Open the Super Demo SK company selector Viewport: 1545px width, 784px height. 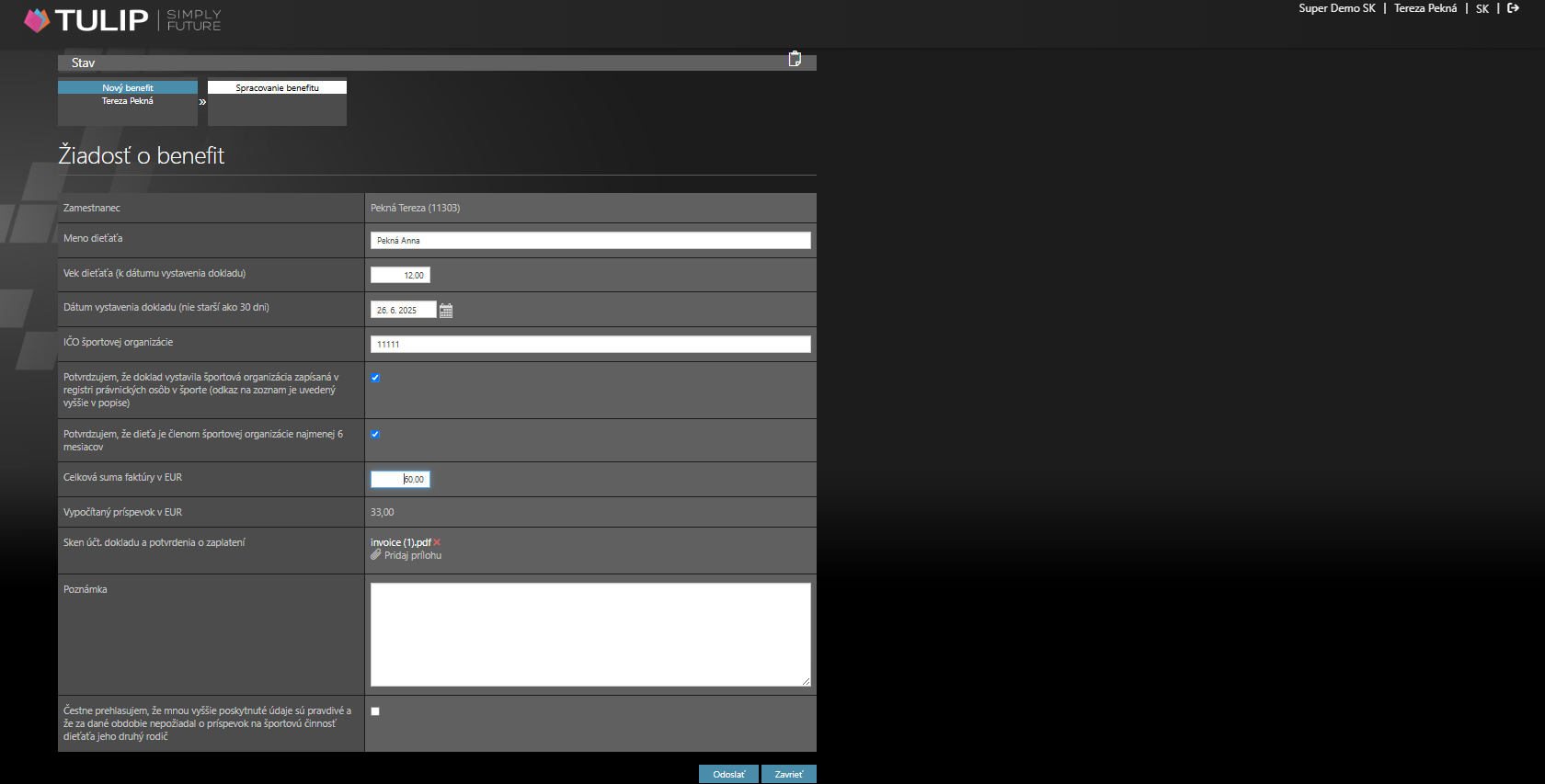click(x=1337, y=8)
